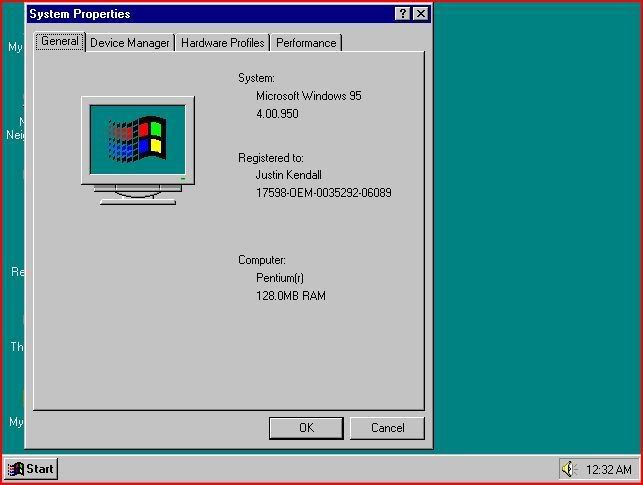Click the volume speaker icon in the tray

(569, 469)
